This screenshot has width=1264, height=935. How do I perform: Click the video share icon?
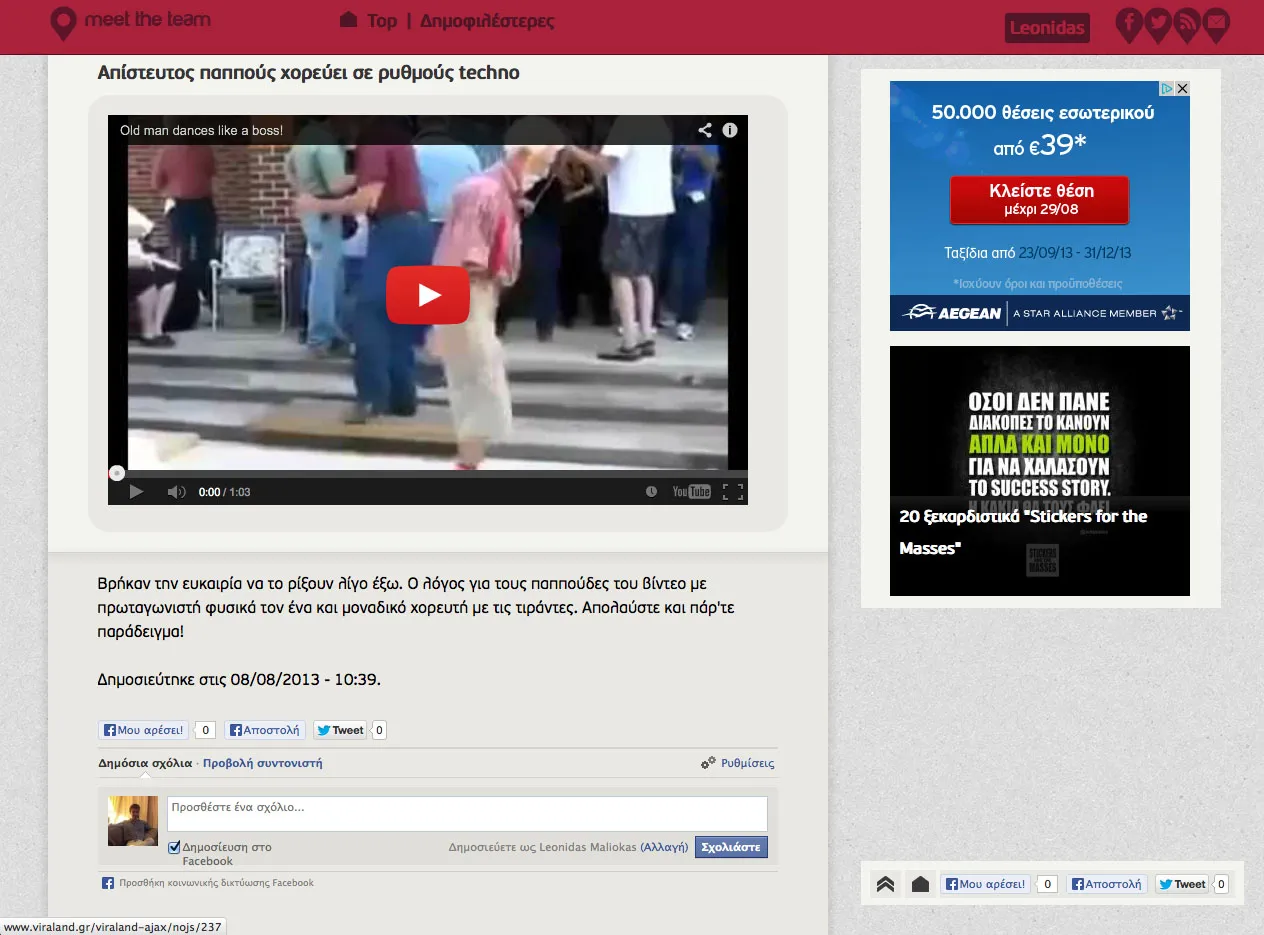(x=705, y=130)
